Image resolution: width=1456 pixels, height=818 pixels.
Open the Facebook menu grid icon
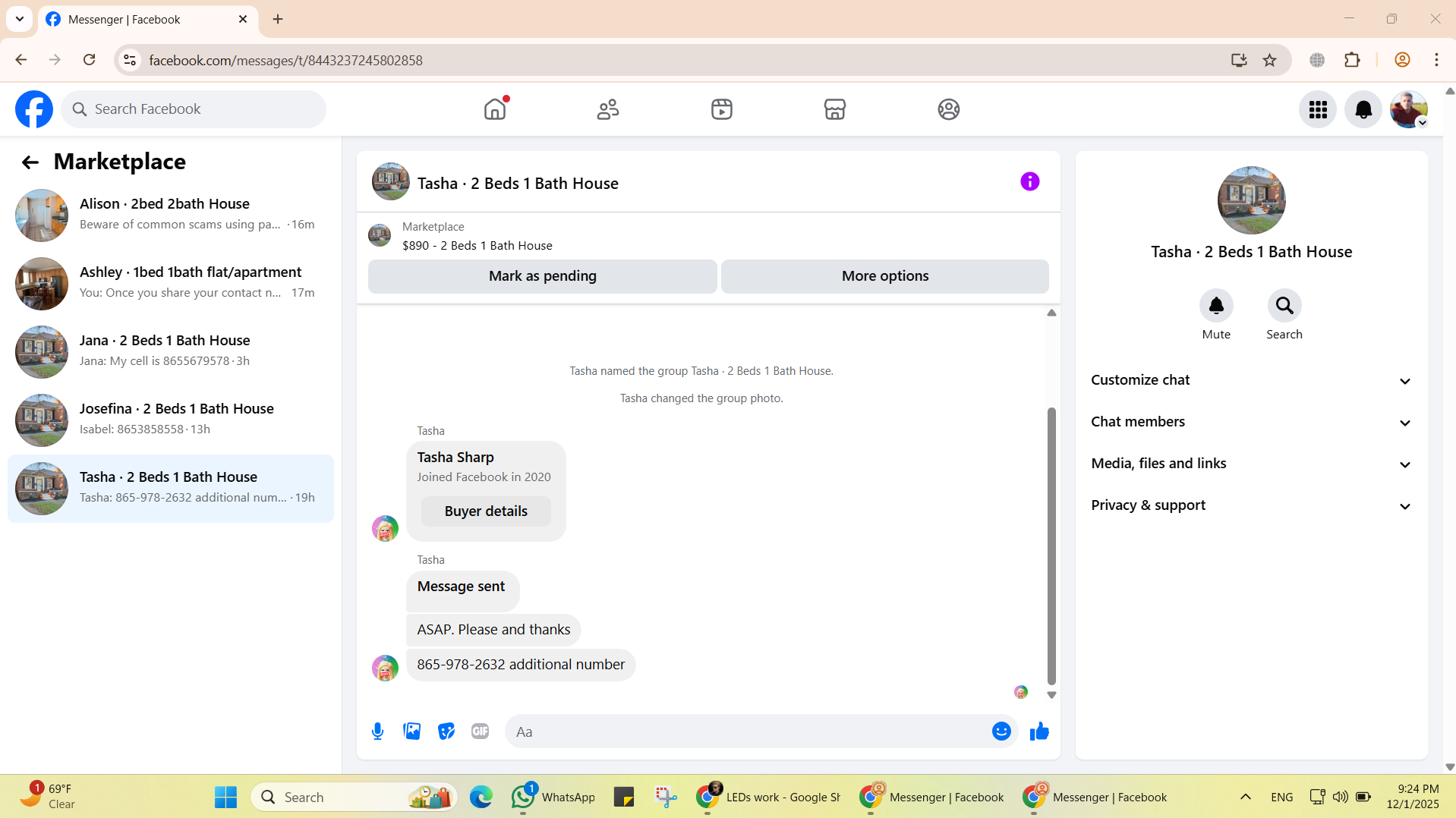click(x=1318, y=110)
